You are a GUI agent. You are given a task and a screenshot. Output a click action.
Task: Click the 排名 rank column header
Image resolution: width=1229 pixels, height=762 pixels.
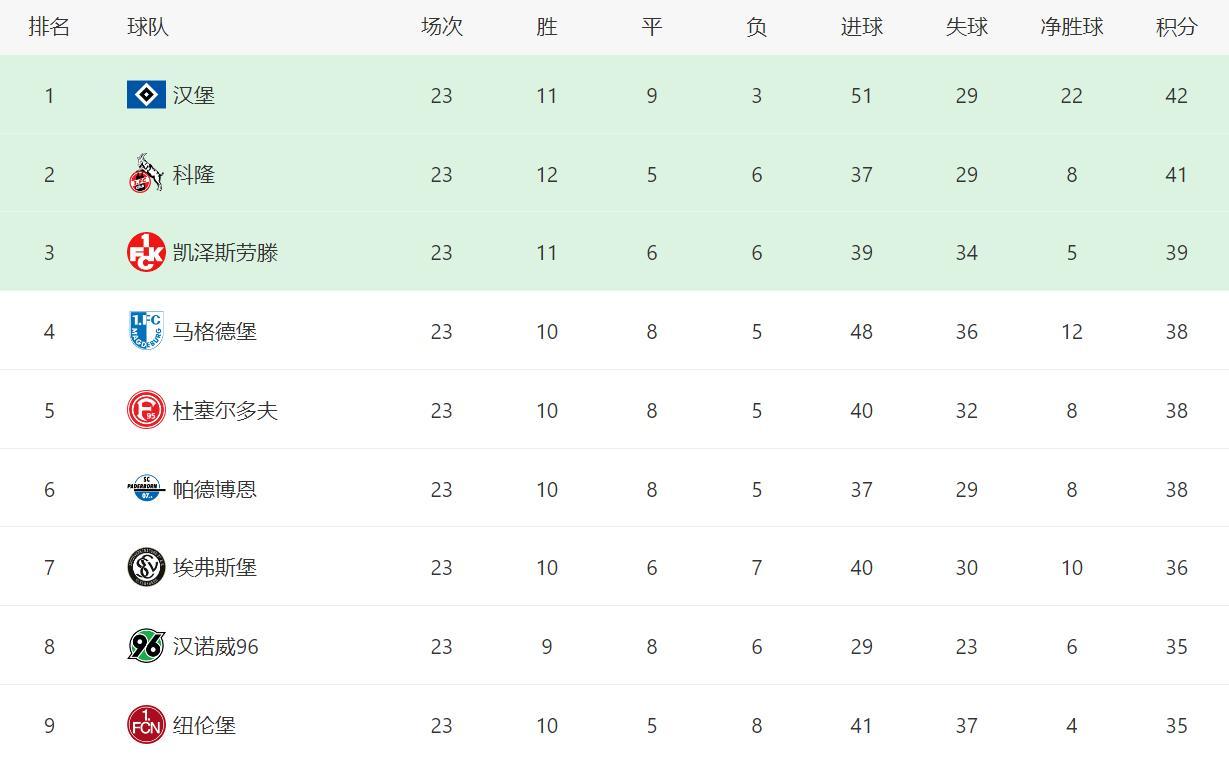pos(49,27)
